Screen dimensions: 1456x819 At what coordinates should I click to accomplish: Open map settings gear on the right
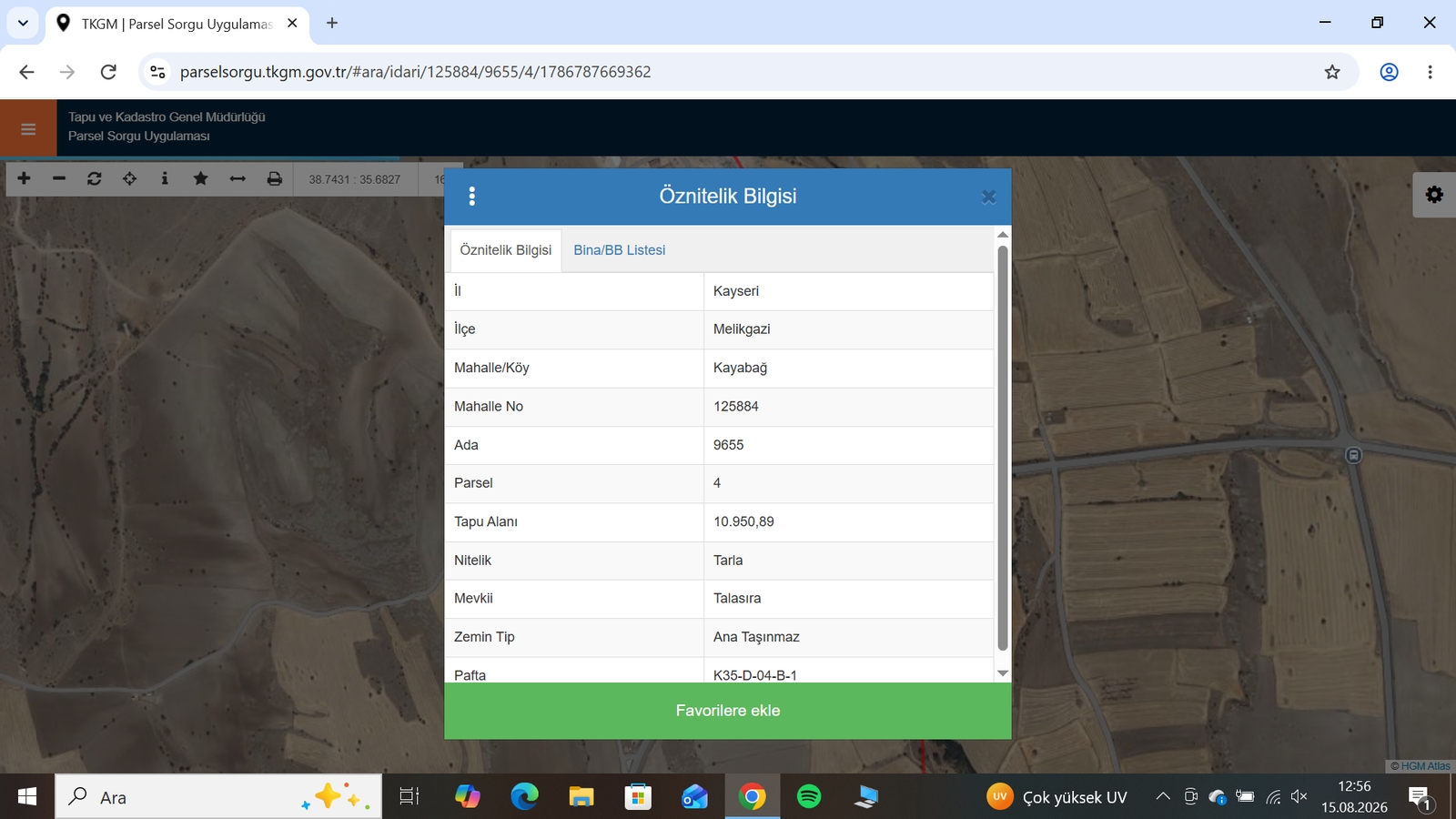click(1434, 195)
